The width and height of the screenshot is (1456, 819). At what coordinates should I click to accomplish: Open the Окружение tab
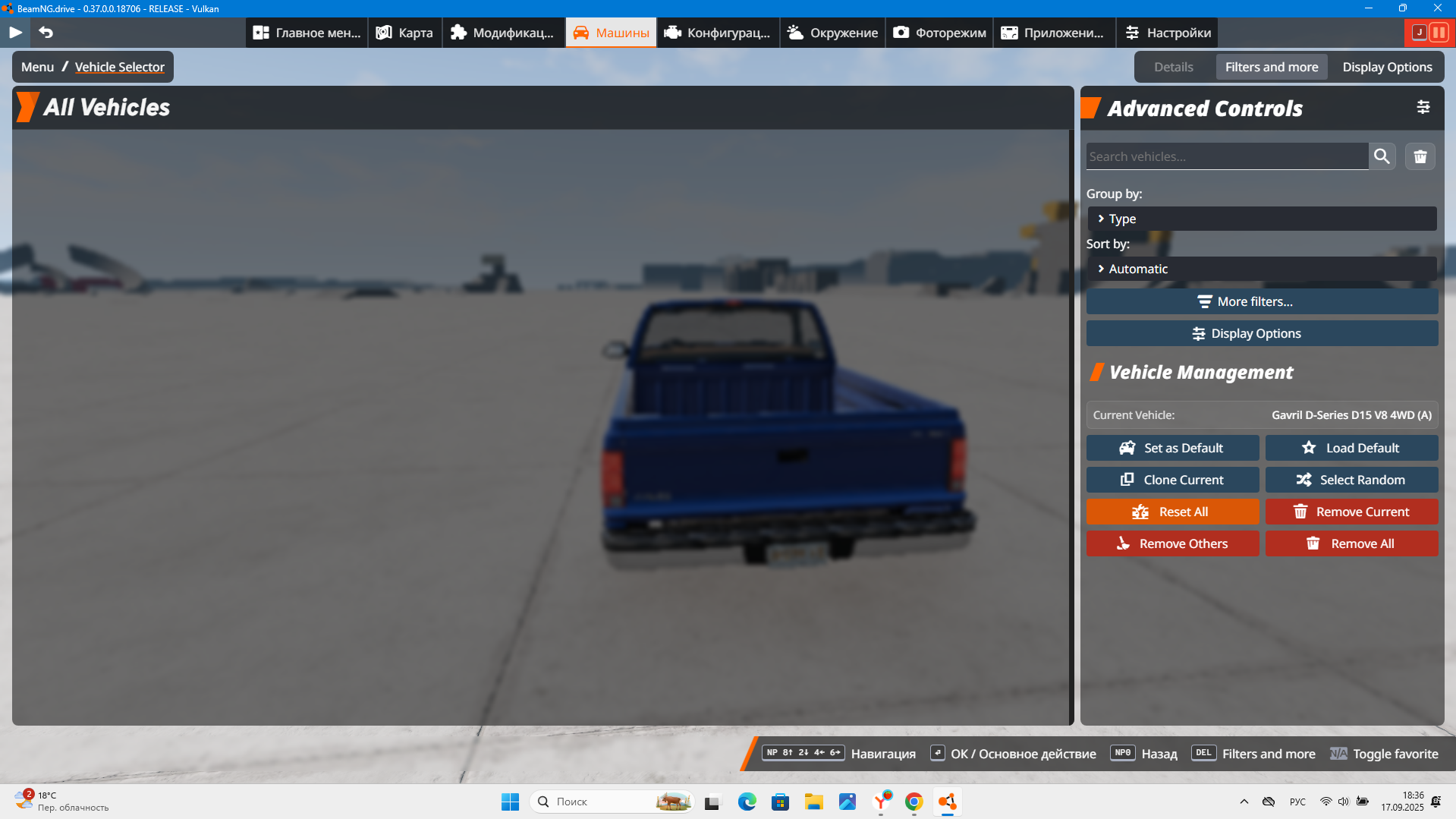(832, 33)
